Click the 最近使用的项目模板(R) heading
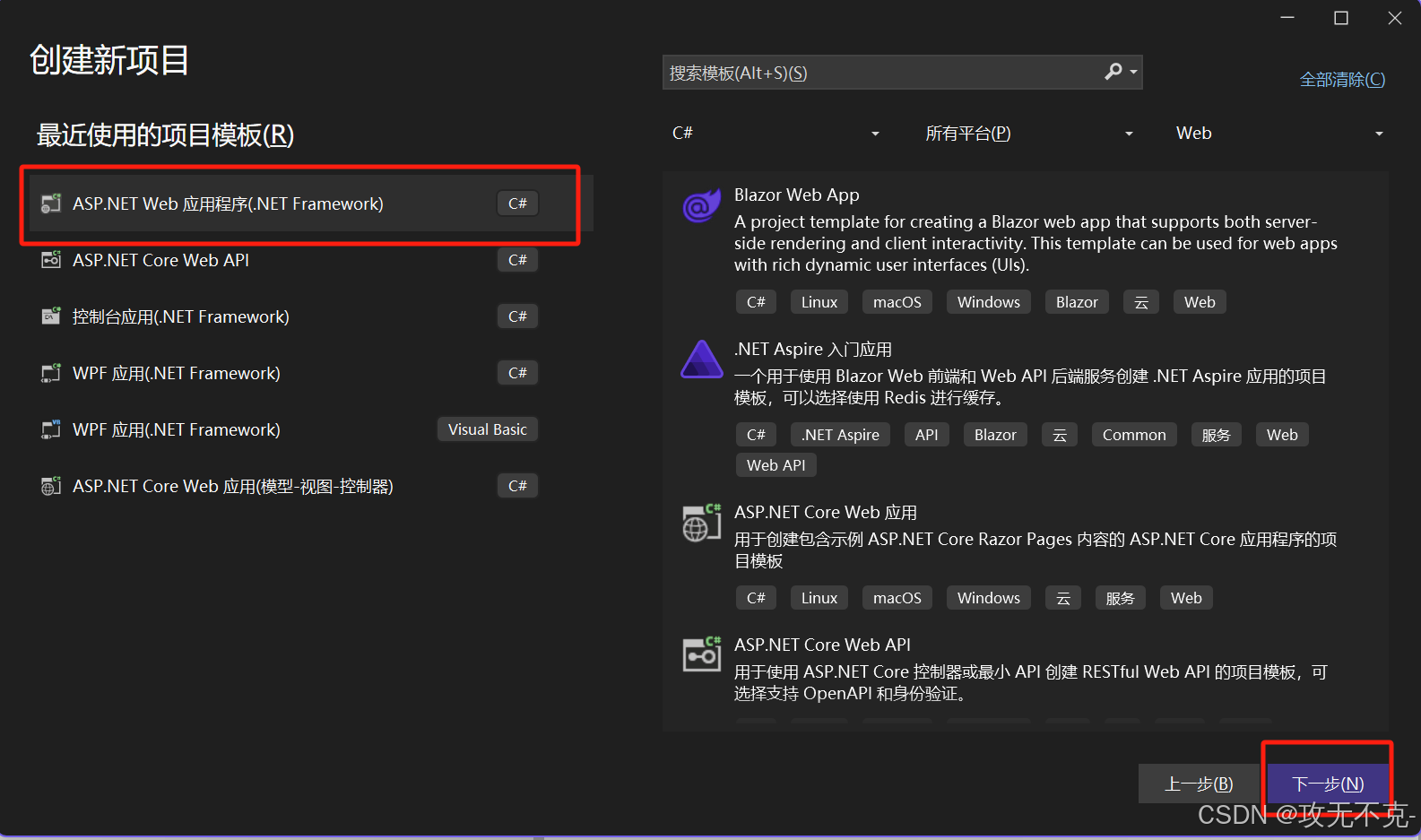This screenshot has height=840, width=1421. click(165, 135)
